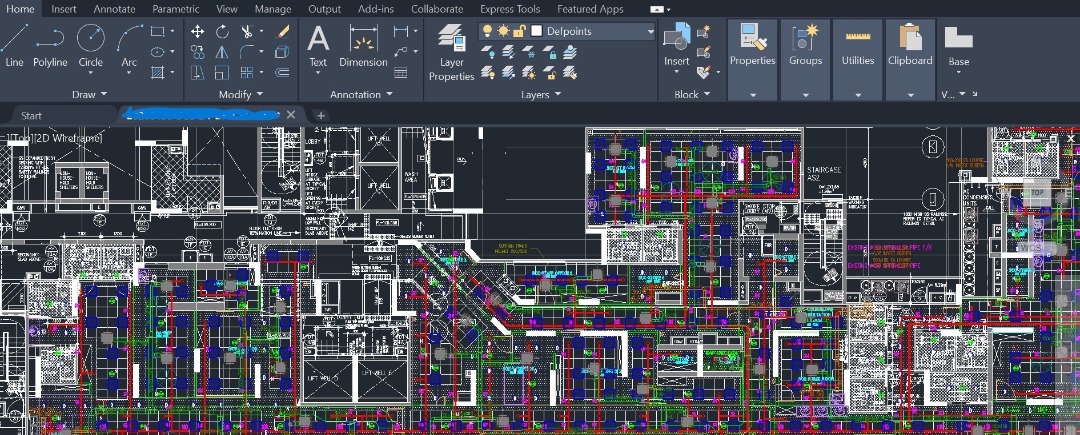Viewport: 1080px width, 435px height.
Task: Click the layer Unlock icon
Action: pos(550,72)
